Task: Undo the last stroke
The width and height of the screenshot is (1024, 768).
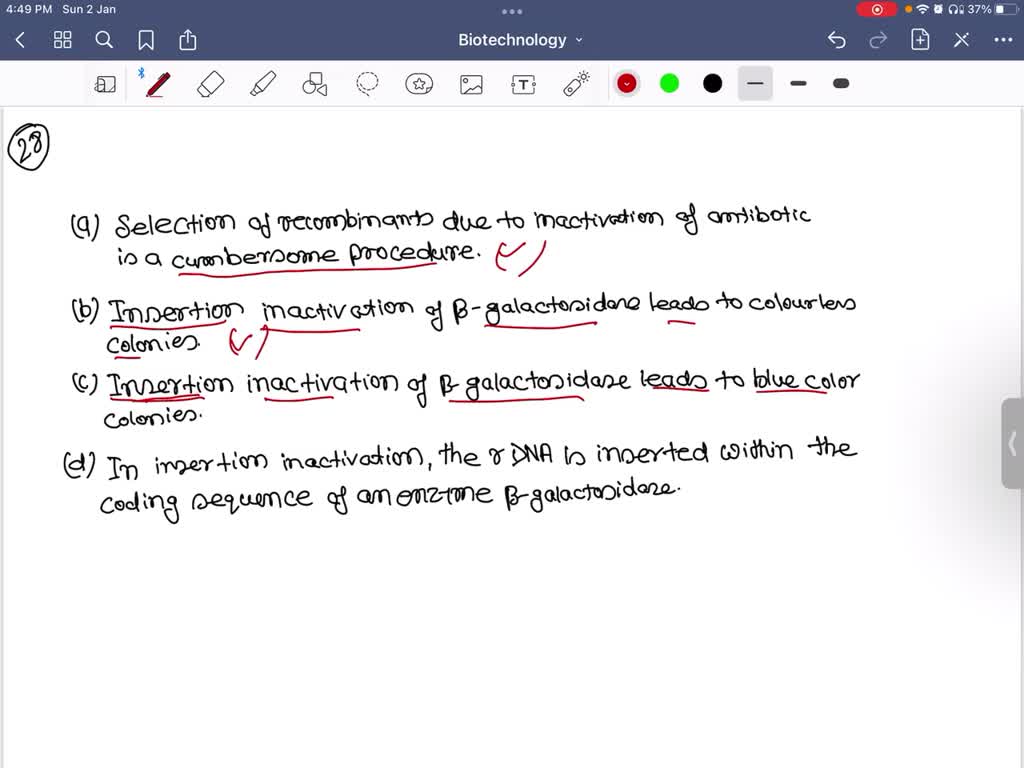Action: [836, 40]
